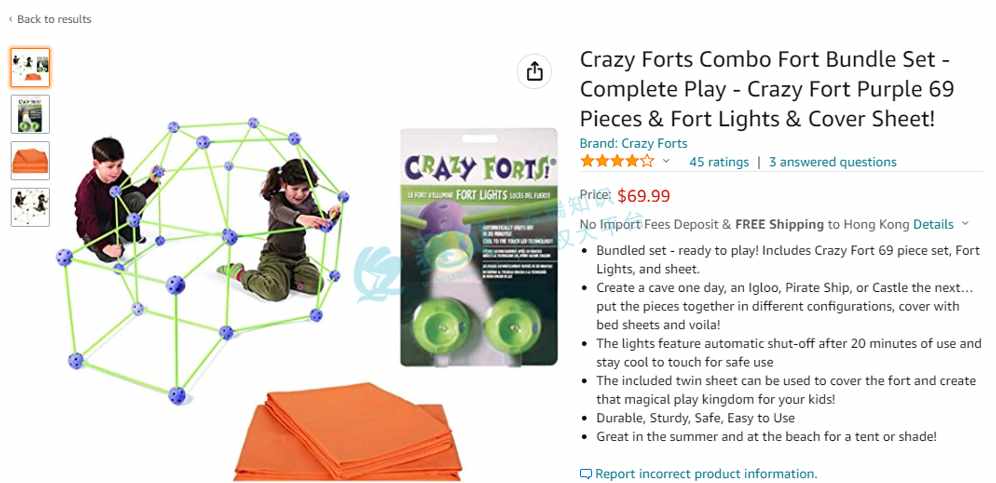The width and height of the screenshot is (996, 483).
Task: Click the speech bubble report icon
Action: pyautogui.click(x=586, y=474)
